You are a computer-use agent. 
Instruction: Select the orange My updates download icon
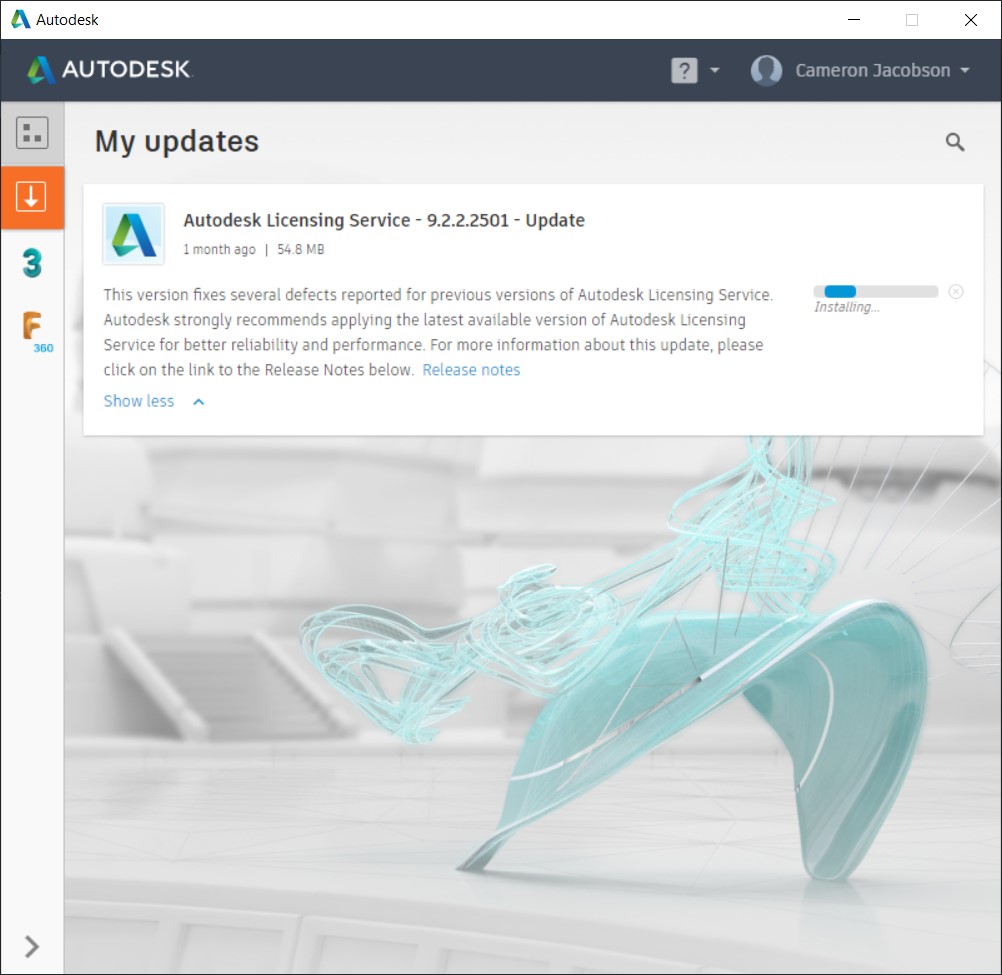point(32,197)
